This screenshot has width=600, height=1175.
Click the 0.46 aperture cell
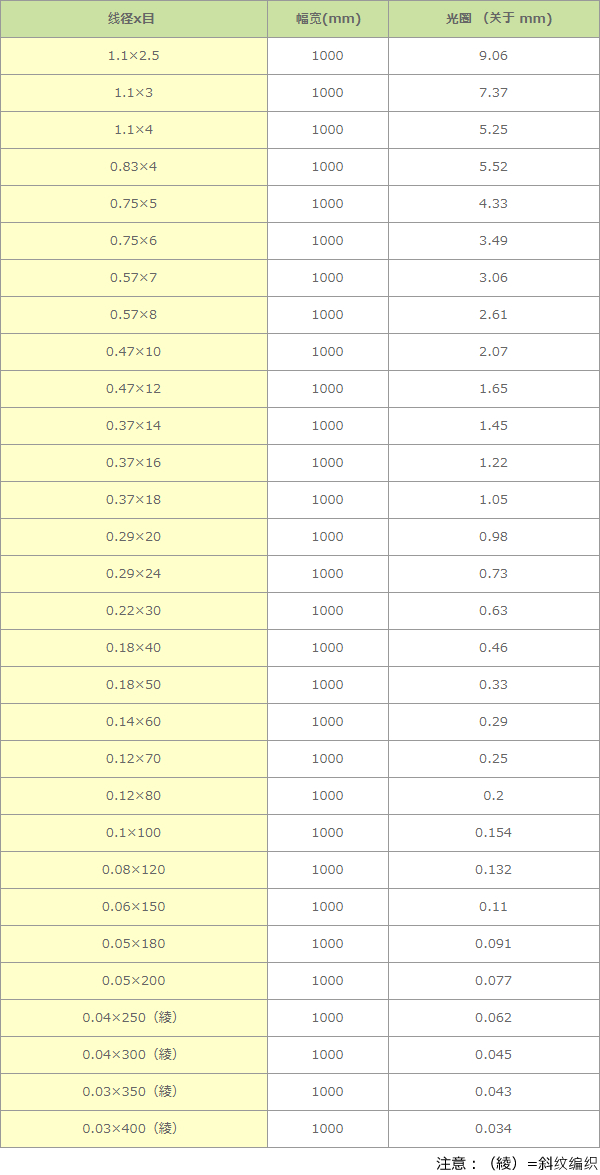click(493, 648)
